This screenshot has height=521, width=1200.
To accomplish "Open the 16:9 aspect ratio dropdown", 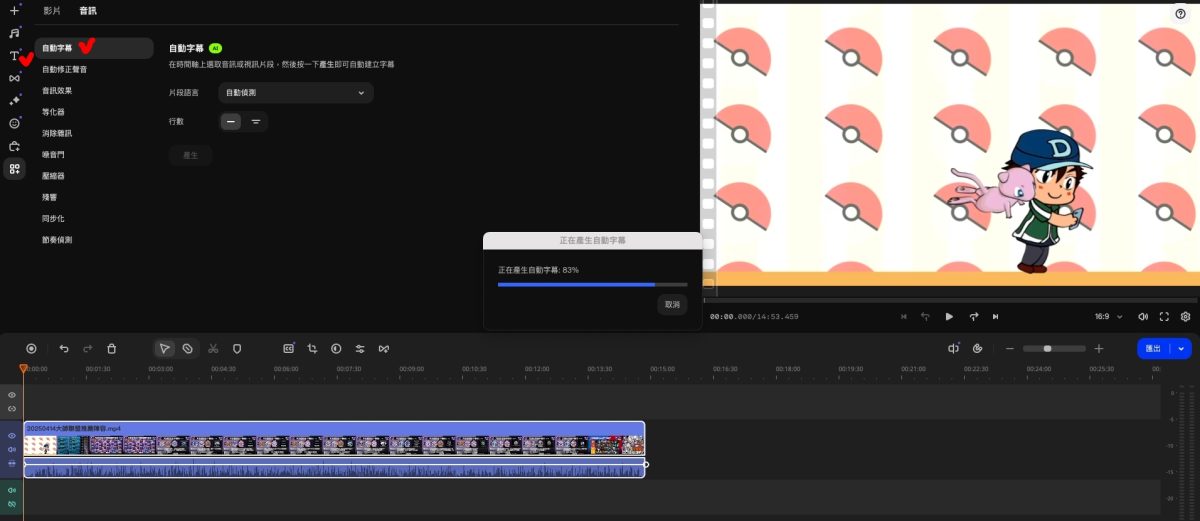I will point(1108,316).
